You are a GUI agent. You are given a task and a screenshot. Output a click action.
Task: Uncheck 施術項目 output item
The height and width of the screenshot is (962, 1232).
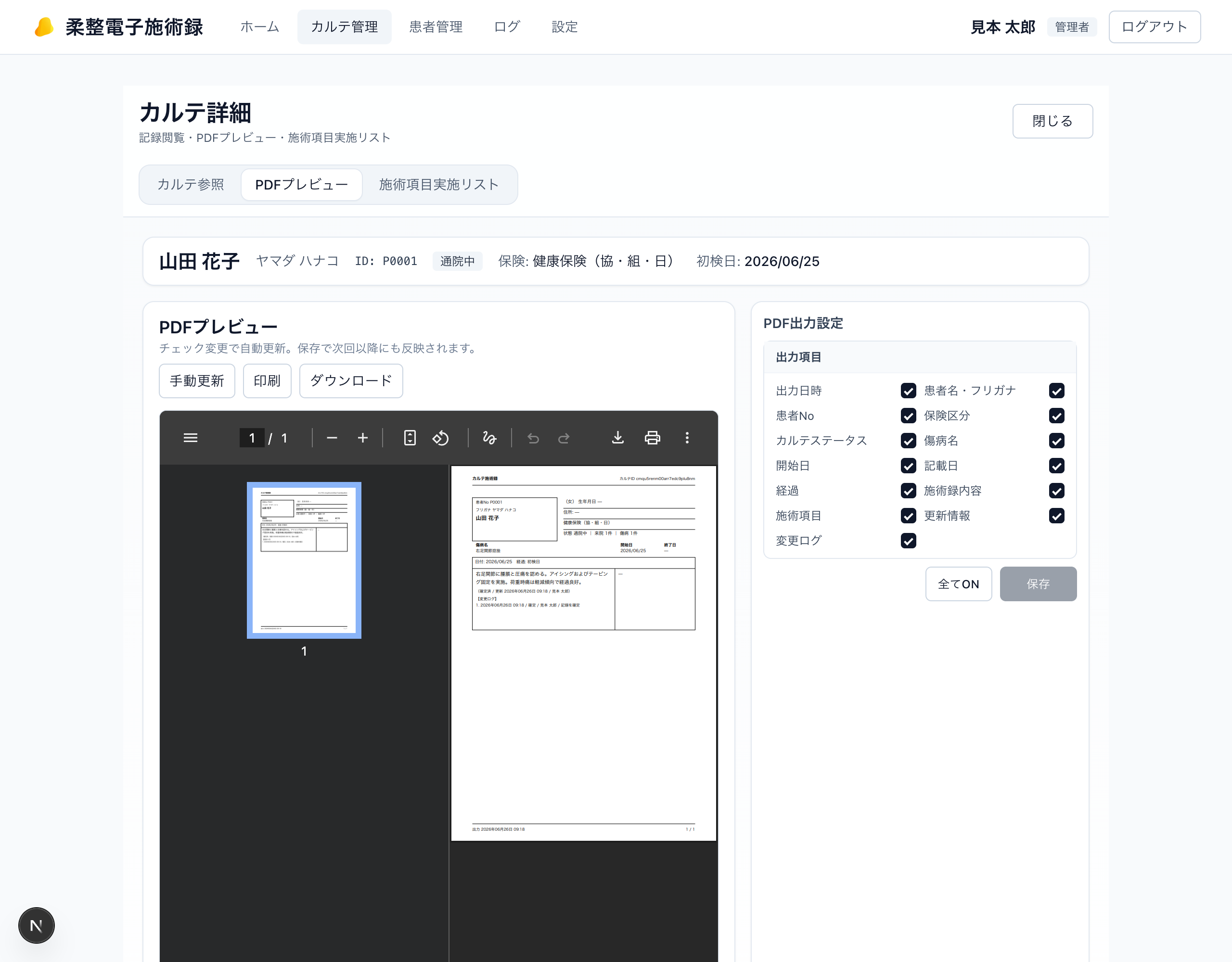(x=908, y=516)
